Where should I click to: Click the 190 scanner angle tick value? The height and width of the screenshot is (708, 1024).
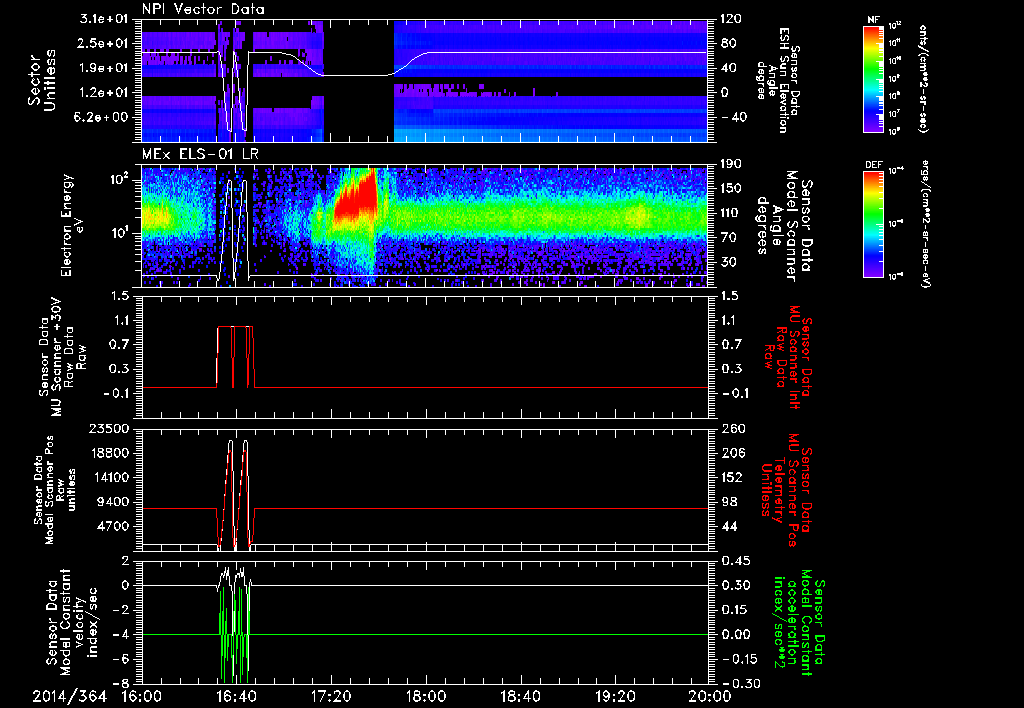[x=731, y=164]
